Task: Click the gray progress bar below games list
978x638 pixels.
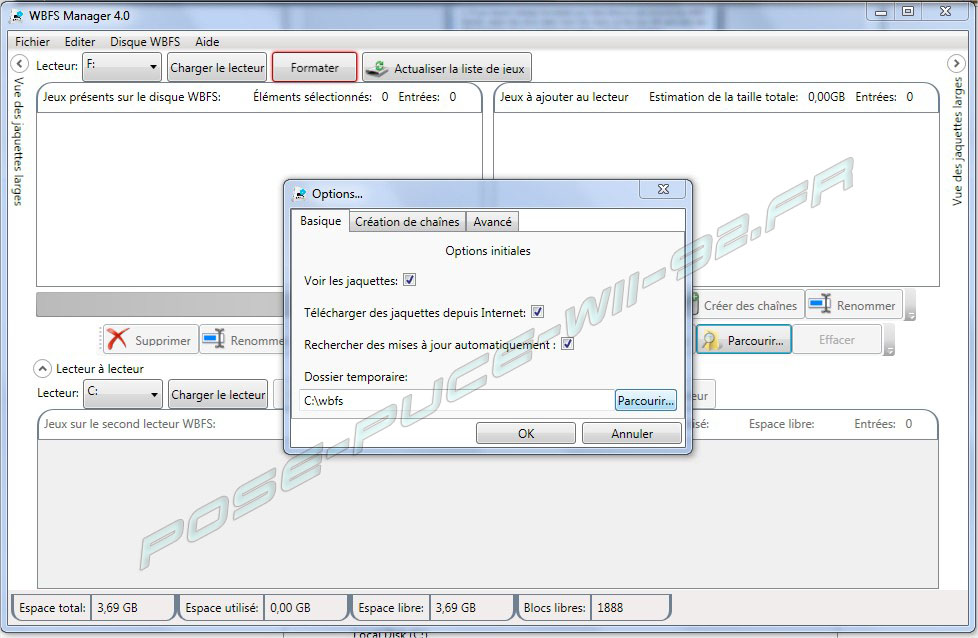Action: tap(160, 304)
